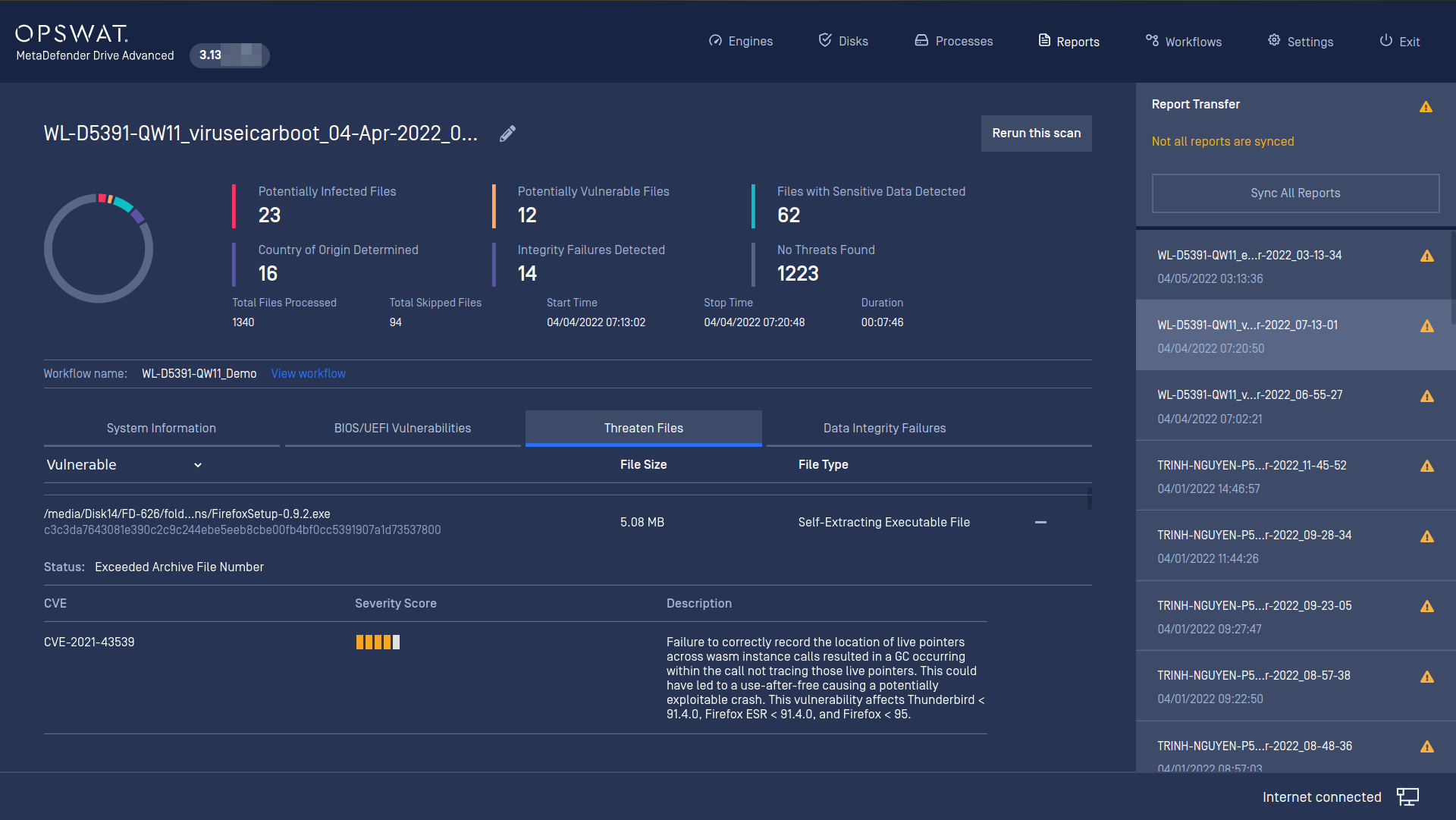
Task: Click the threaten files list scrollbar
Action: pos(1089,499)
